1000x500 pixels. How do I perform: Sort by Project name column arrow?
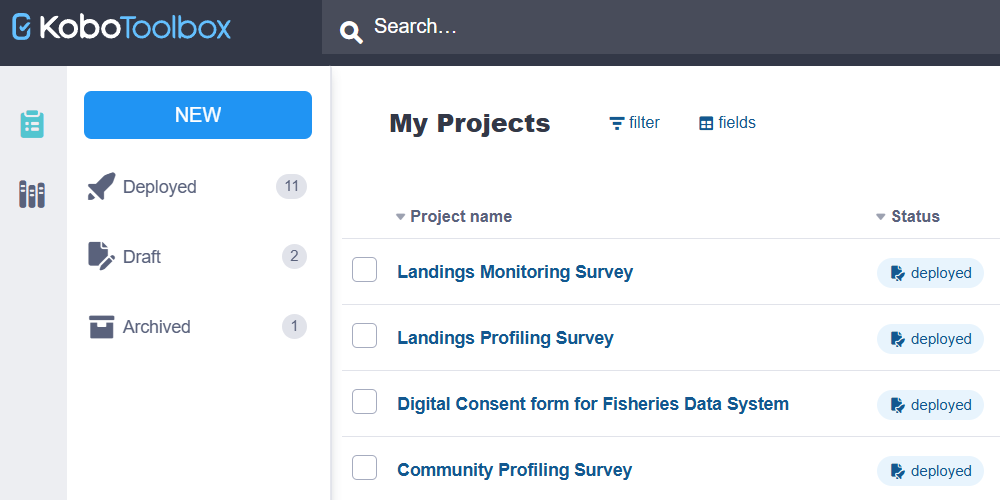click(401, 217)
